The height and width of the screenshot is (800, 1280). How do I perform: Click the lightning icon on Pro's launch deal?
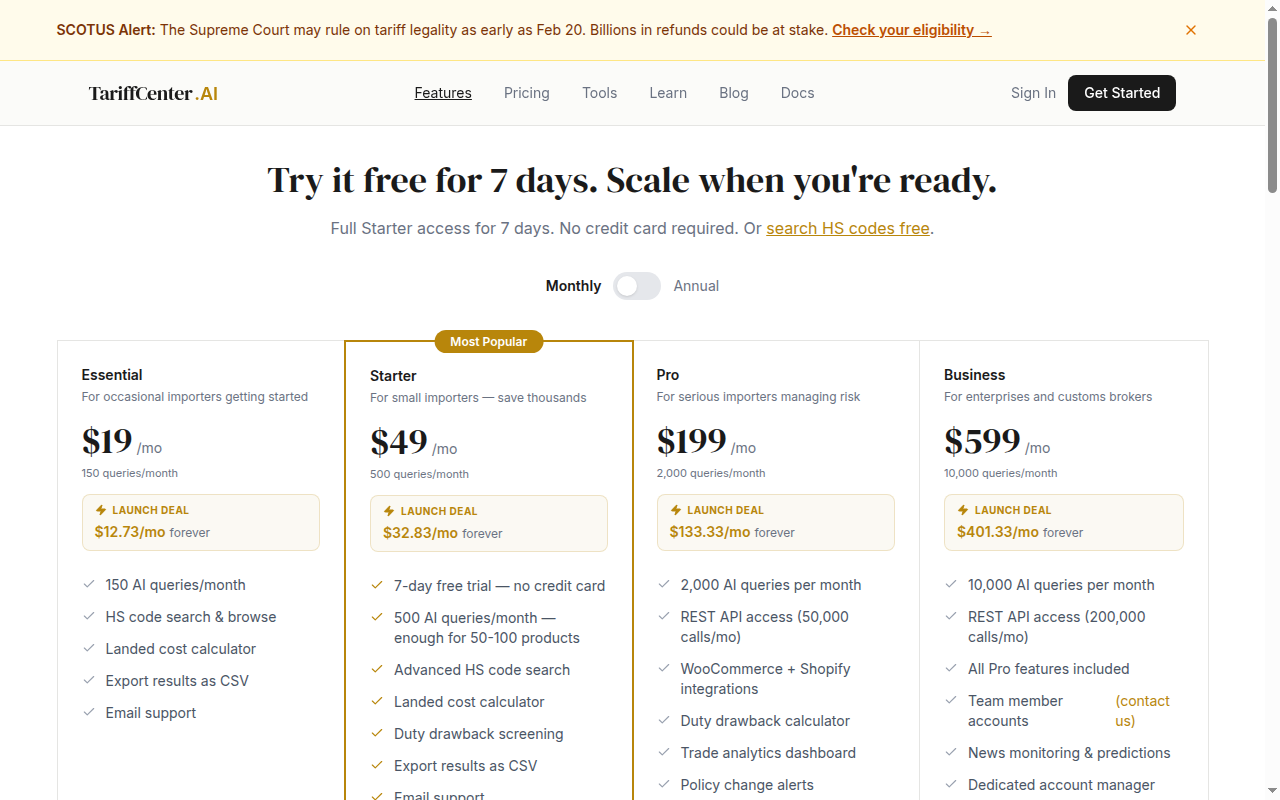[x=674, y=510]
